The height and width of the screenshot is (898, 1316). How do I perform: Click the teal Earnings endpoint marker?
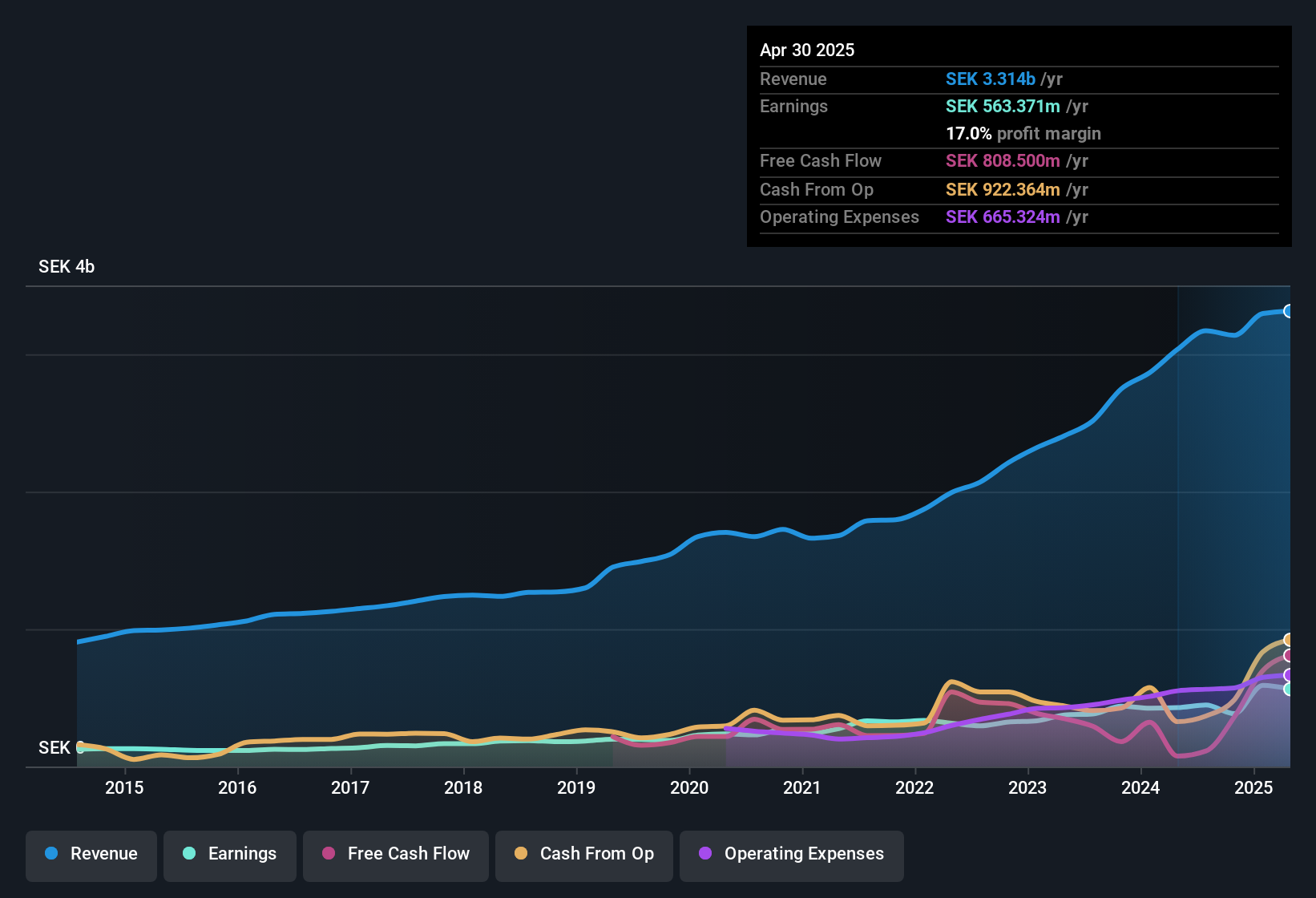(x=1289, y=690)
